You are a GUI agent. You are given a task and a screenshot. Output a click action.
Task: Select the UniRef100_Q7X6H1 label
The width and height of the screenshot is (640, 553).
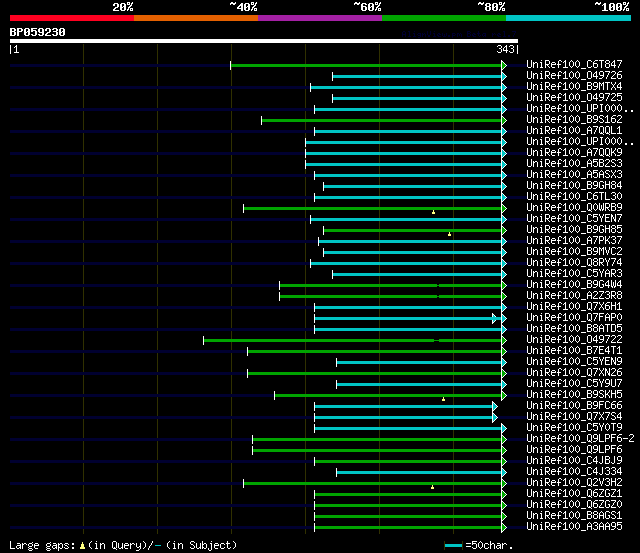tap(574, 307)
